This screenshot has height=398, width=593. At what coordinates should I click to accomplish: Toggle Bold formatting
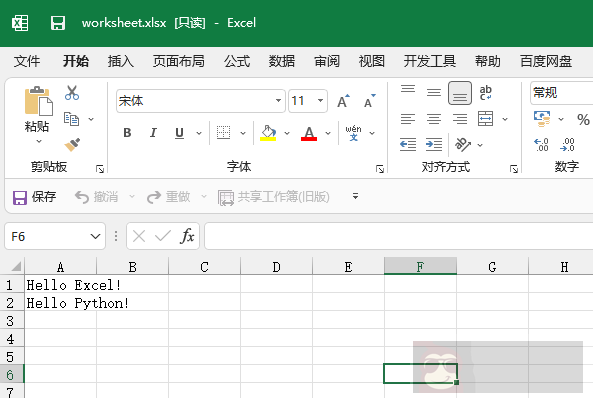(x=127, y=133)
